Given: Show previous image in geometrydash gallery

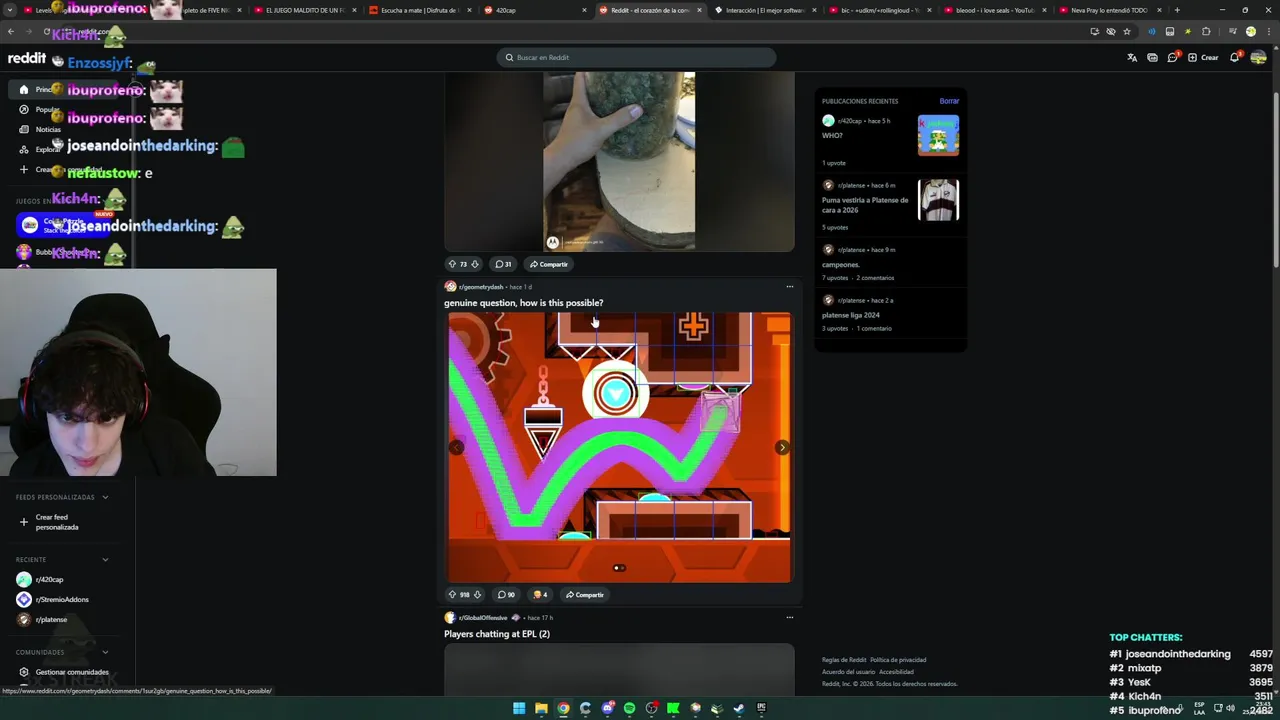Looking at the screenshot, I should [x=457, y=447].
